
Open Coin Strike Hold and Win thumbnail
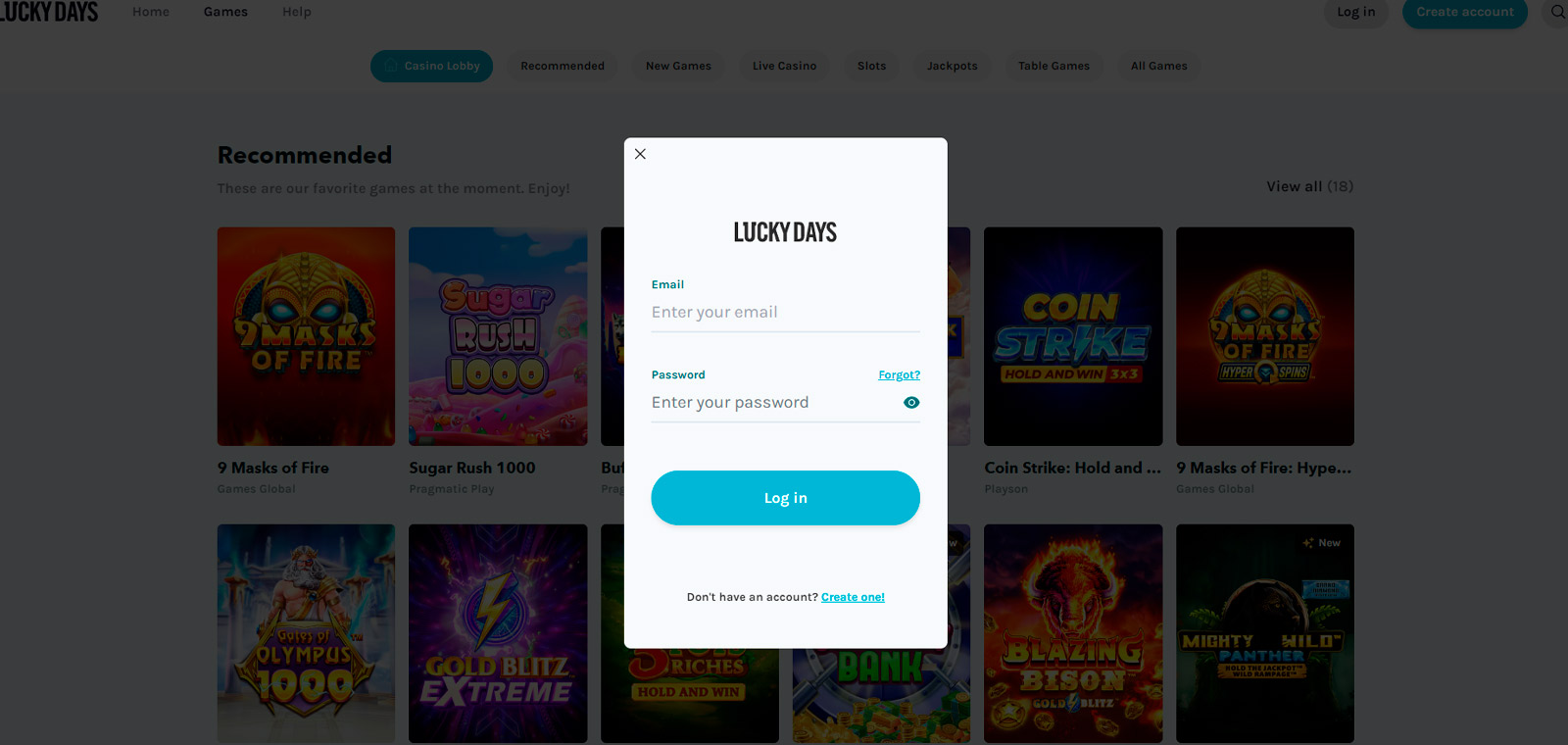pyautogui.click(x=1073, y=336)
